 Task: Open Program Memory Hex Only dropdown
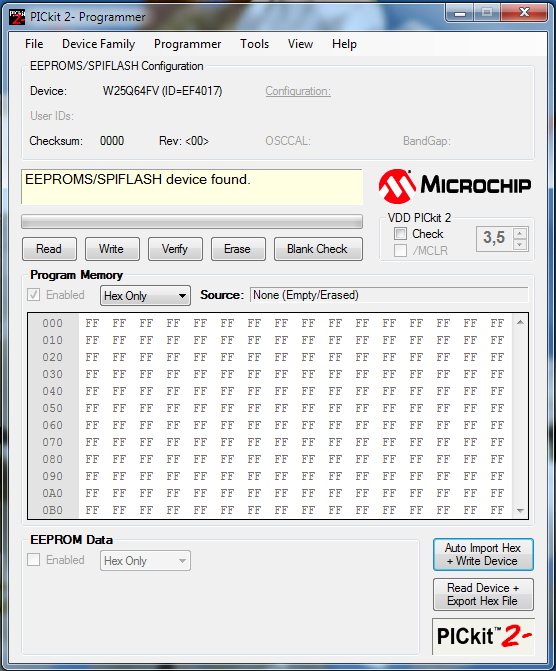[145, 296]
